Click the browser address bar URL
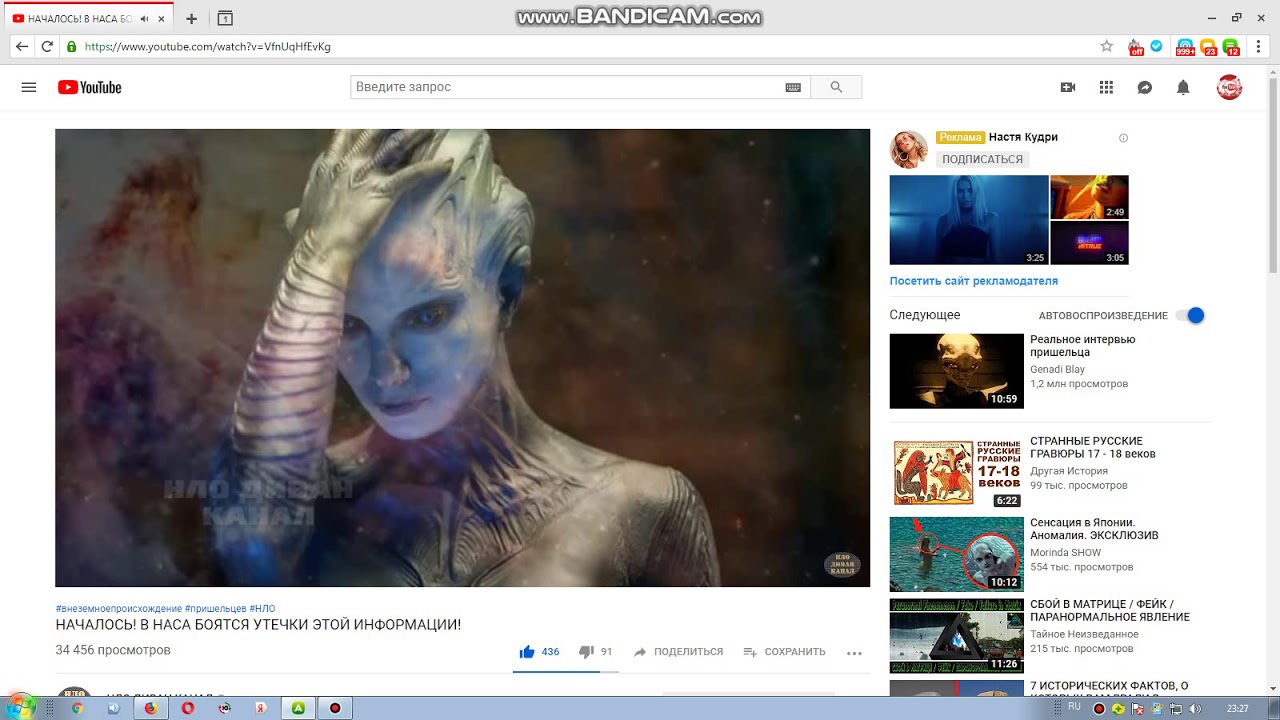Image resolution: width=1280 pixels, height=720 pixels. tap(208, 46)
